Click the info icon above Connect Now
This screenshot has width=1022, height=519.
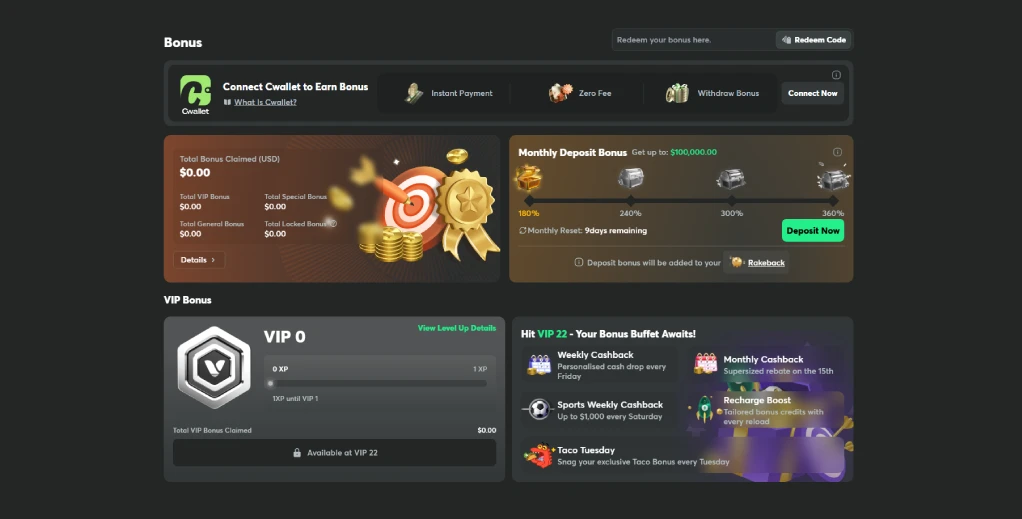[836, 75]
